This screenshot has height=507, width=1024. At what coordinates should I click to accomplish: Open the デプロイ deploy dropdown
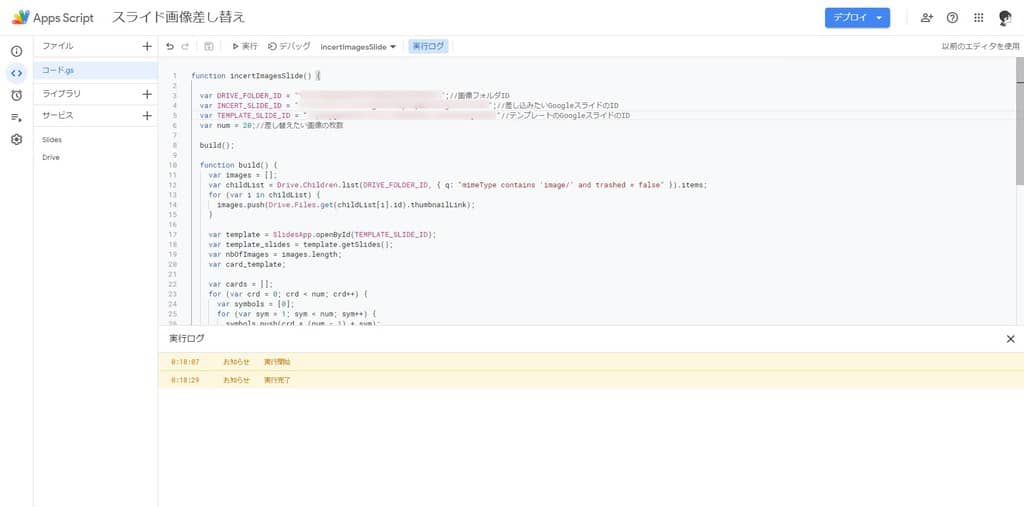[857, 18]
